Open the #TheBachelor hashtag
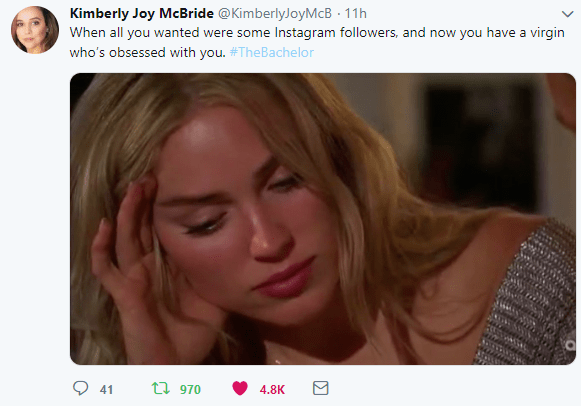Image resolution: width=581 pixels, height=406 pixels. 272,52
